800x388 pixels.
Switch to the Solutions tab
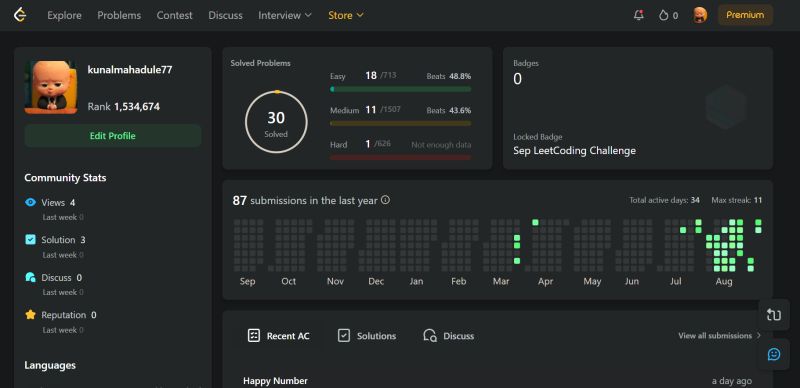[367, 336]
